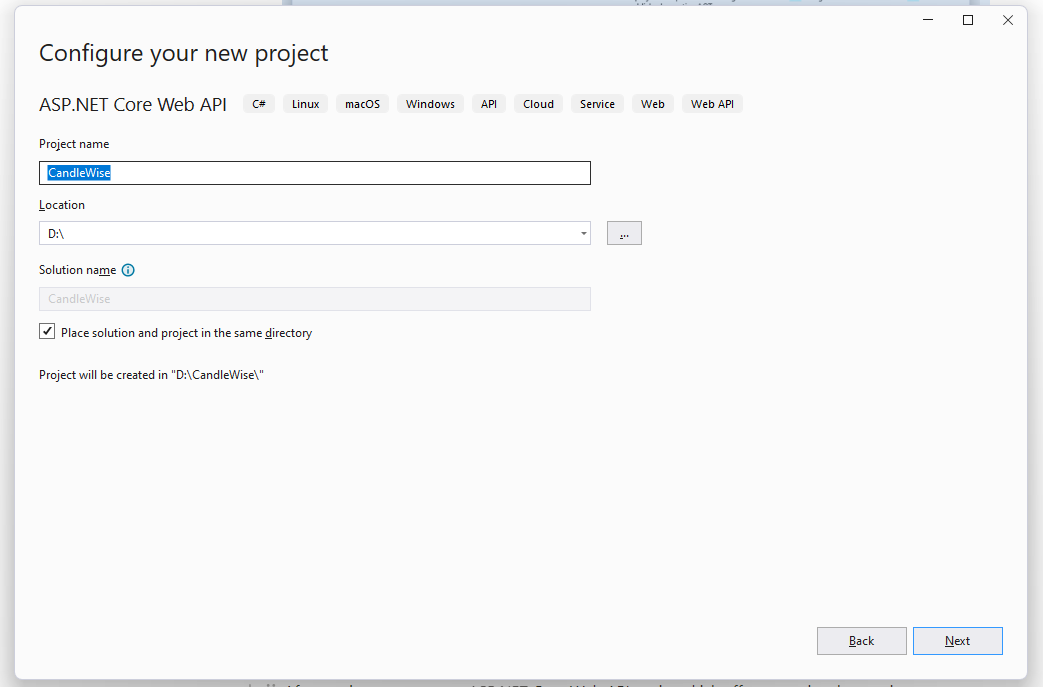Image resolution: width=1043 pixels, height=687 pixels.
Task: Select the API tag chip
Action: coord(488,103)
